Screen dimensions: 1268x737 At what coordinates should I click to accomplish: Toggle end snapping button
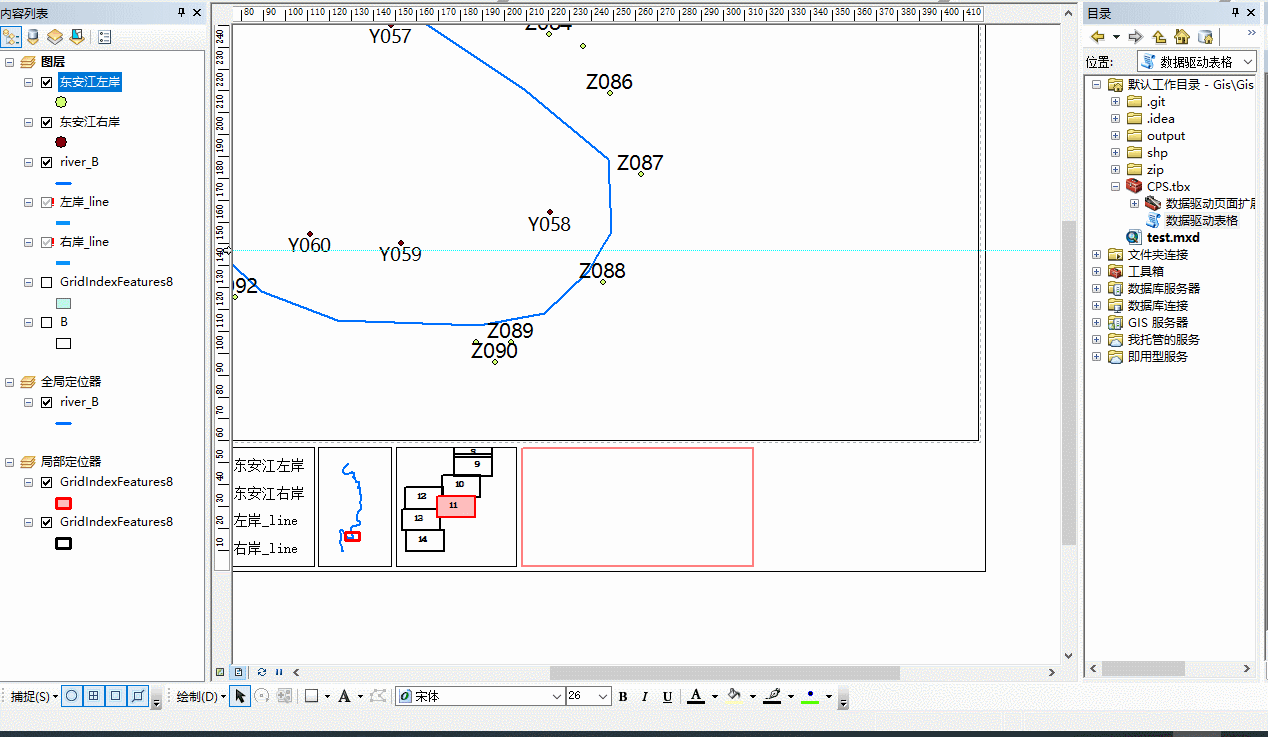[94, 696]
